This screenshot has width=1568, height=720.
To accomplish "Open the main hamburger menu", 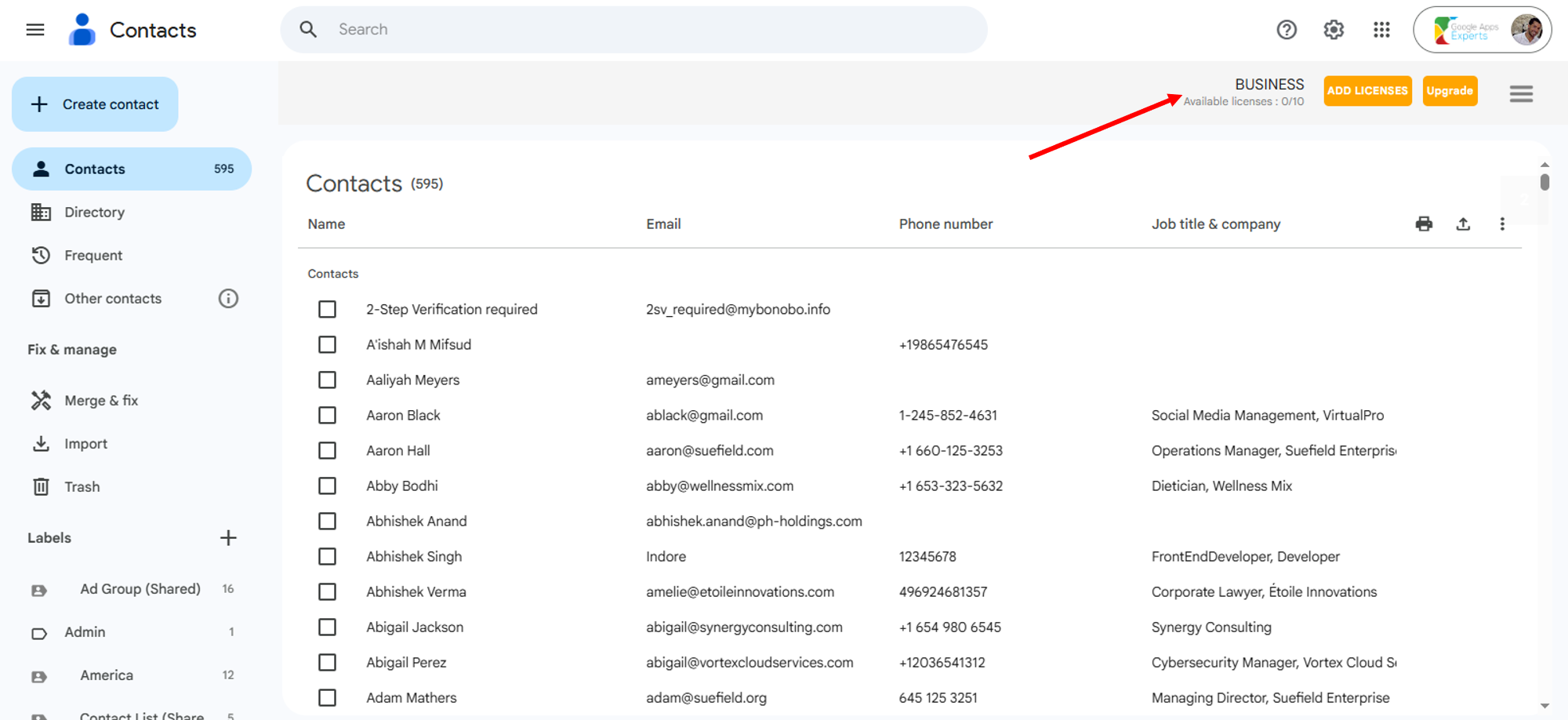I will [x=35, y=30].
